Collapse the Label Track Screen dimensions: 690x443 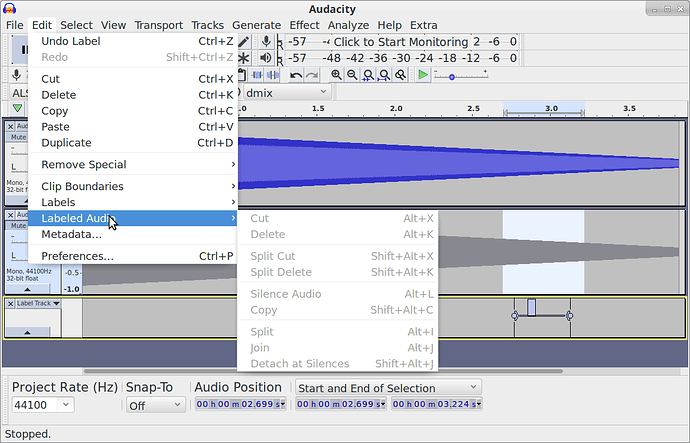27,333
